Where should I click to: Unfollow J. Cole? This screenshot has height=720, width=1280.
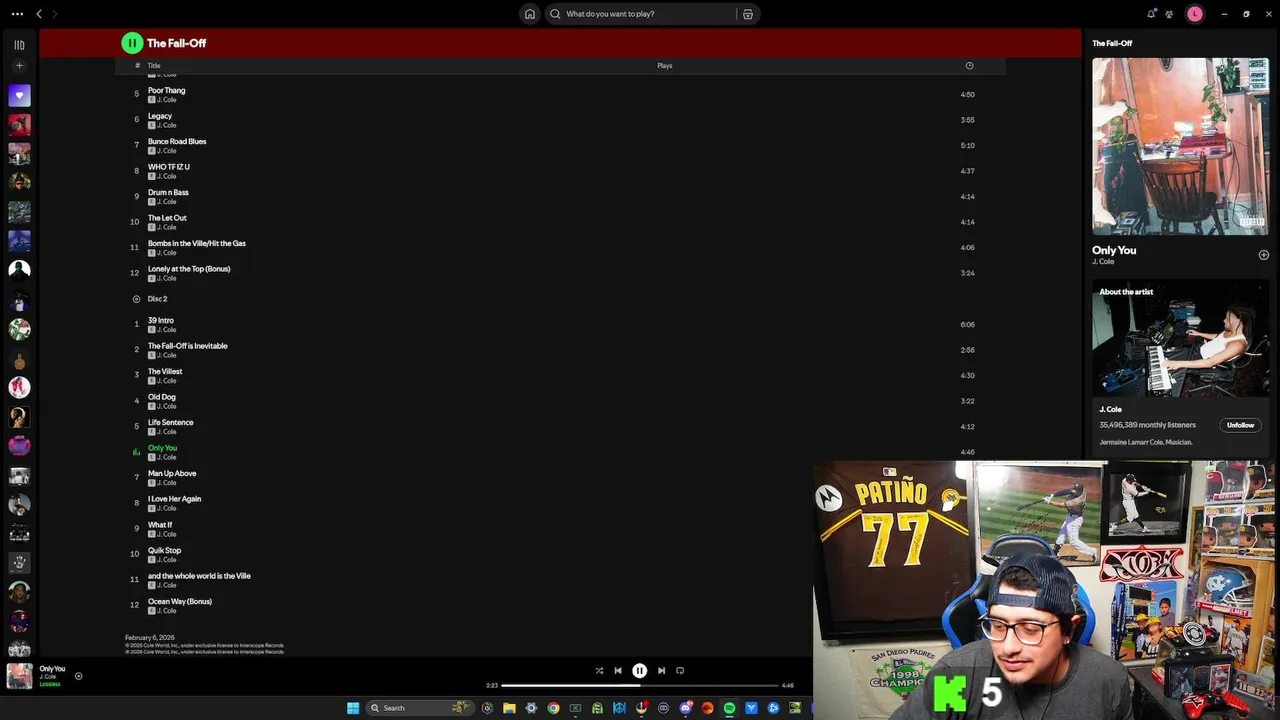pos(1240,425)
